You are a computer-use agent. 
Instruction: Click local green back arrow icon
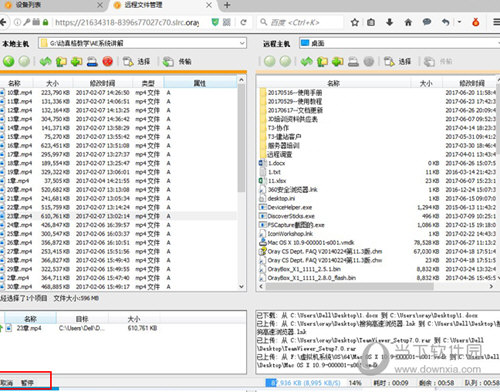[9, 61]
